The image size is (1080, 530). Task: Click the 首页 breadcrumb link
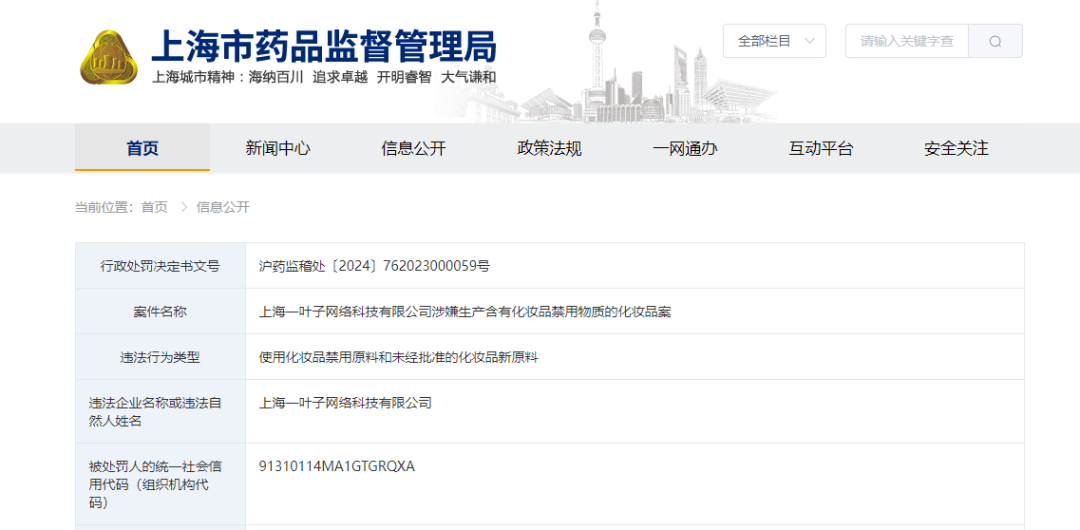click(154, 207)
